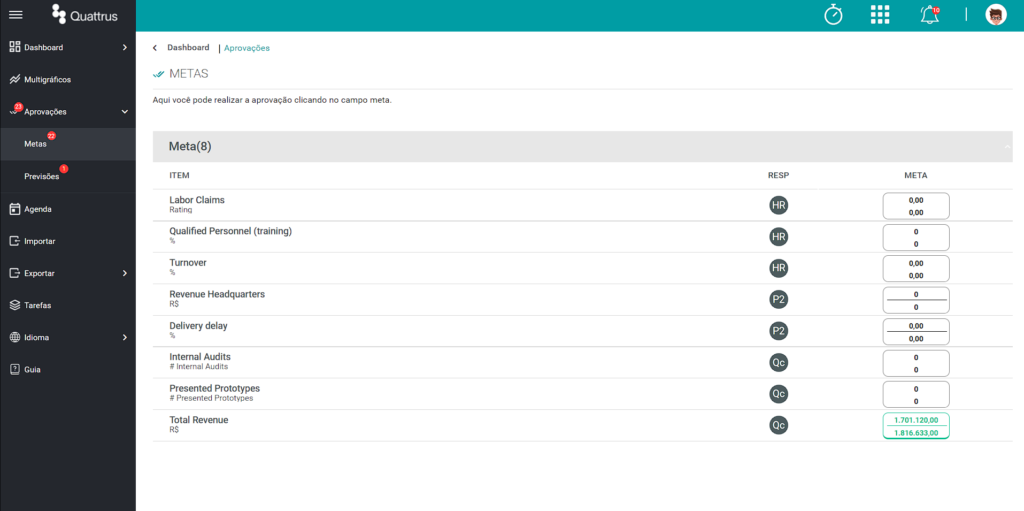Open the stopwatch timer icon

pos(833,14)
